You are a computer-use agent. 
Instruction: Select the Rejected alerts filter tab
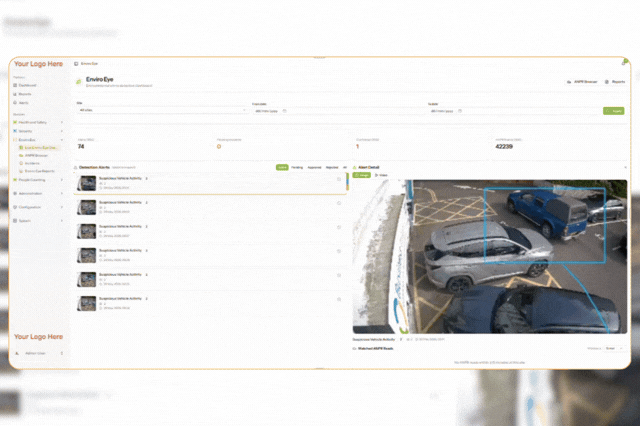tap(332, 167)
